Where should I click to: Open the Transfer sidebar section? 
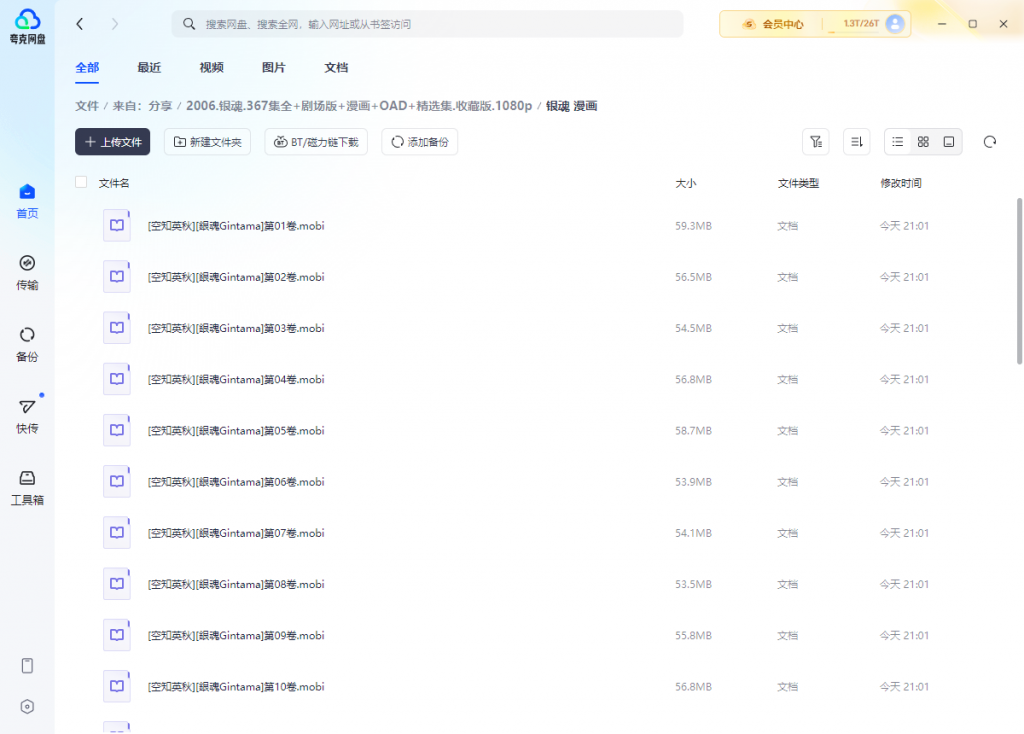coord(27,273)
